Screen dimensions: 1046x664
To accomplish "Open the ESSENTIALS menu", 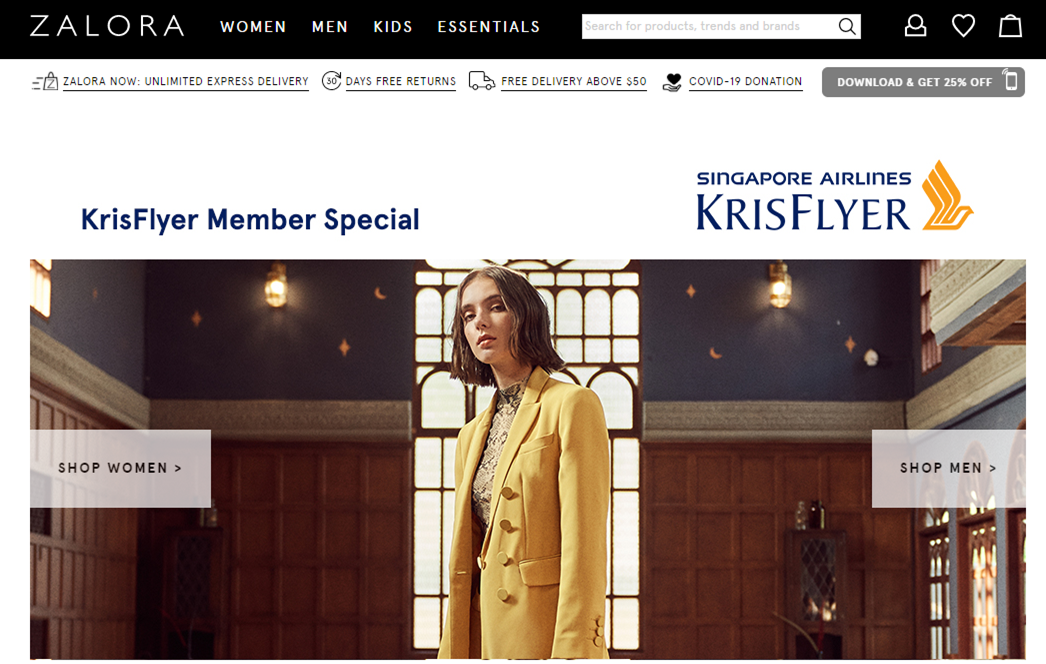I will 488,27.
